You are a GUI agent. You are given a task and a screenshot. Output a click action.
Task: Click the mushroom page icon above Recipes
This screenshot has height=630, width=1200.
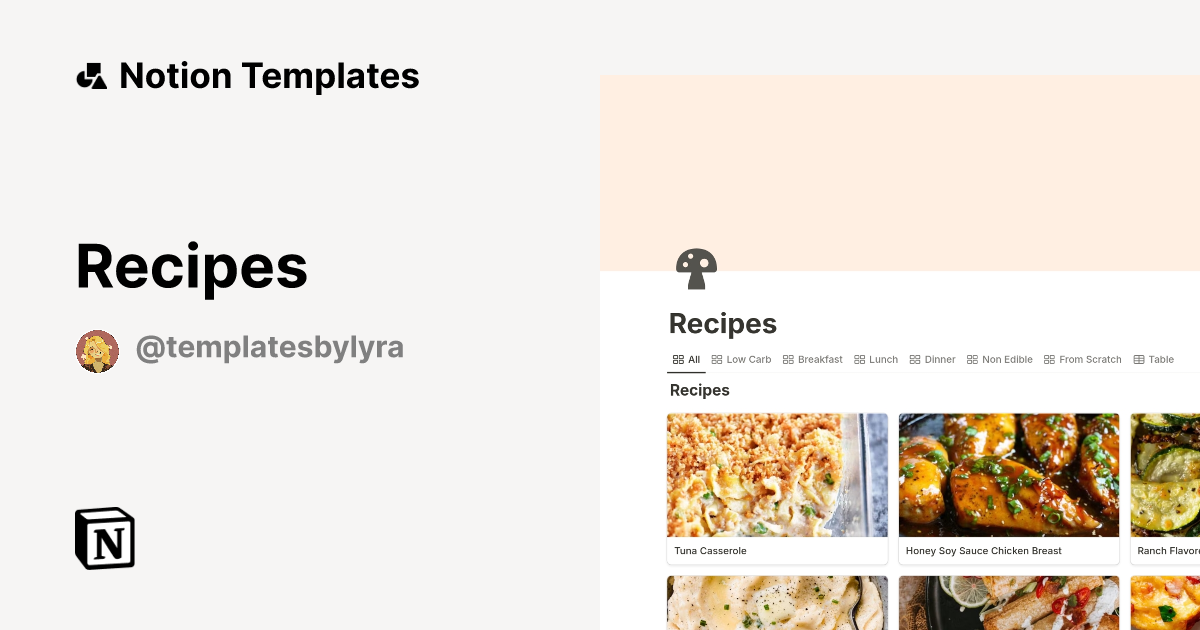tap(696, 268)
